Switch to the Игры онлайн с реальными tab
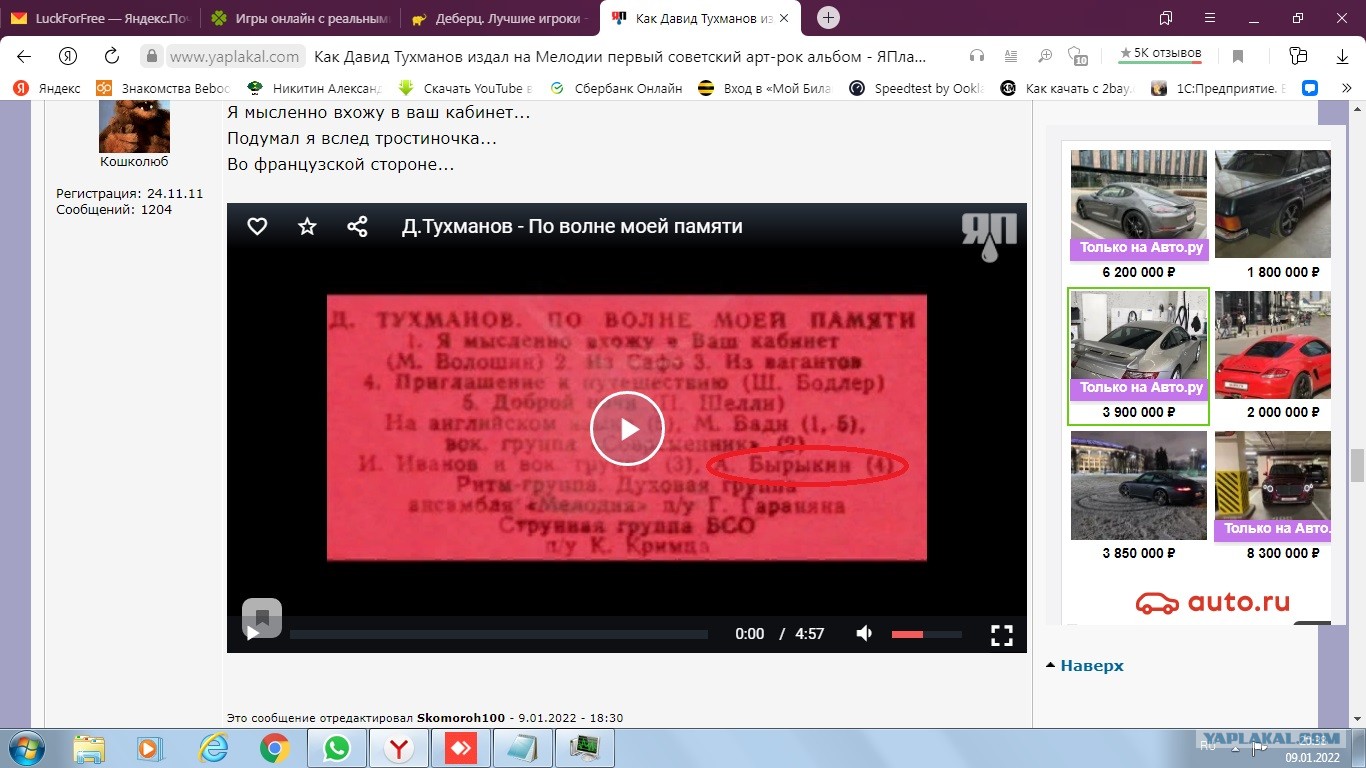Viewport: 1366px width, 768px height. [x=300, y=18]
